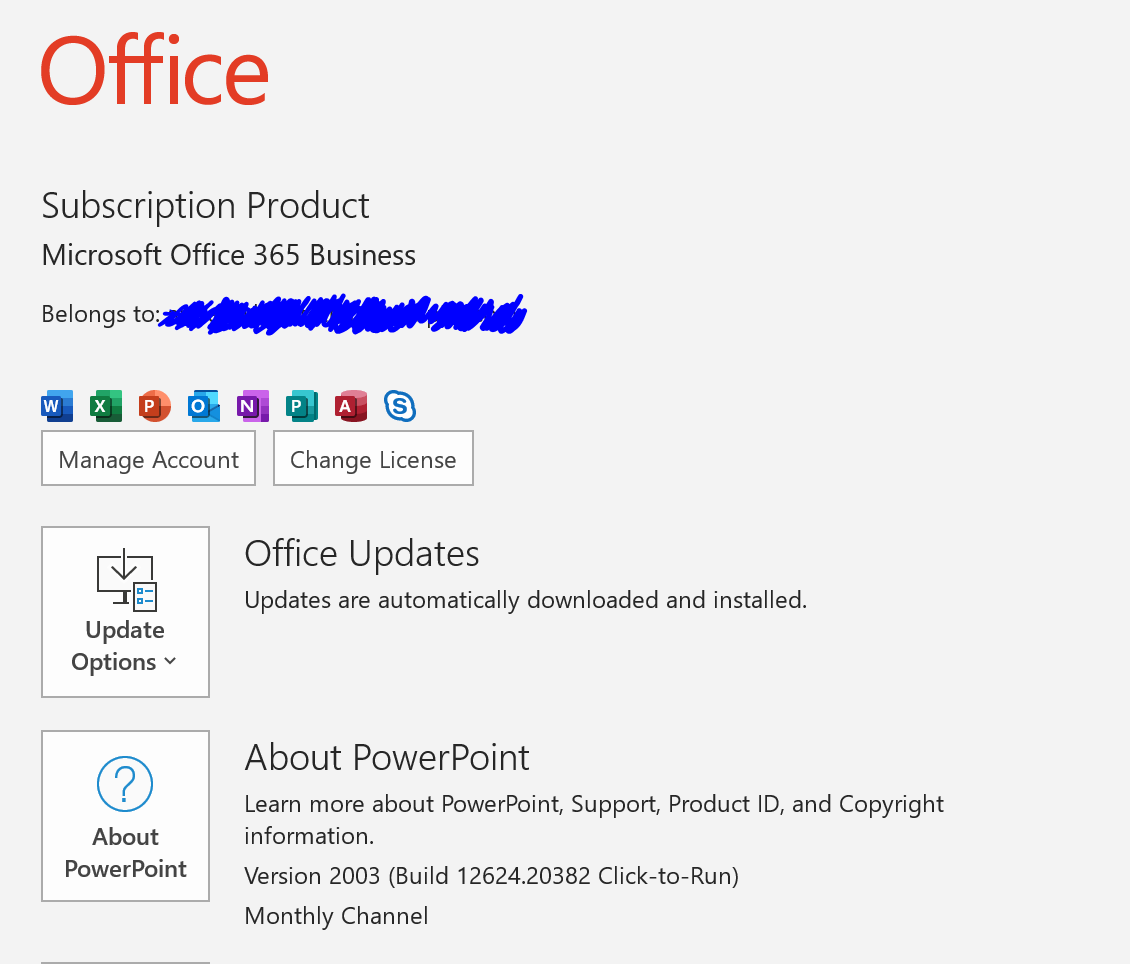Screen dimensions: 1130x964
Task: Click the PowerPoint app icon
Action: [155, 406]
